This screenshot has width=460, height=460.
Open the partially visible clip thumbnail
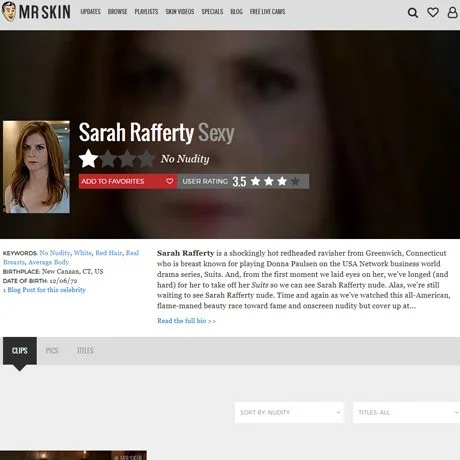(x=73, y=455)
